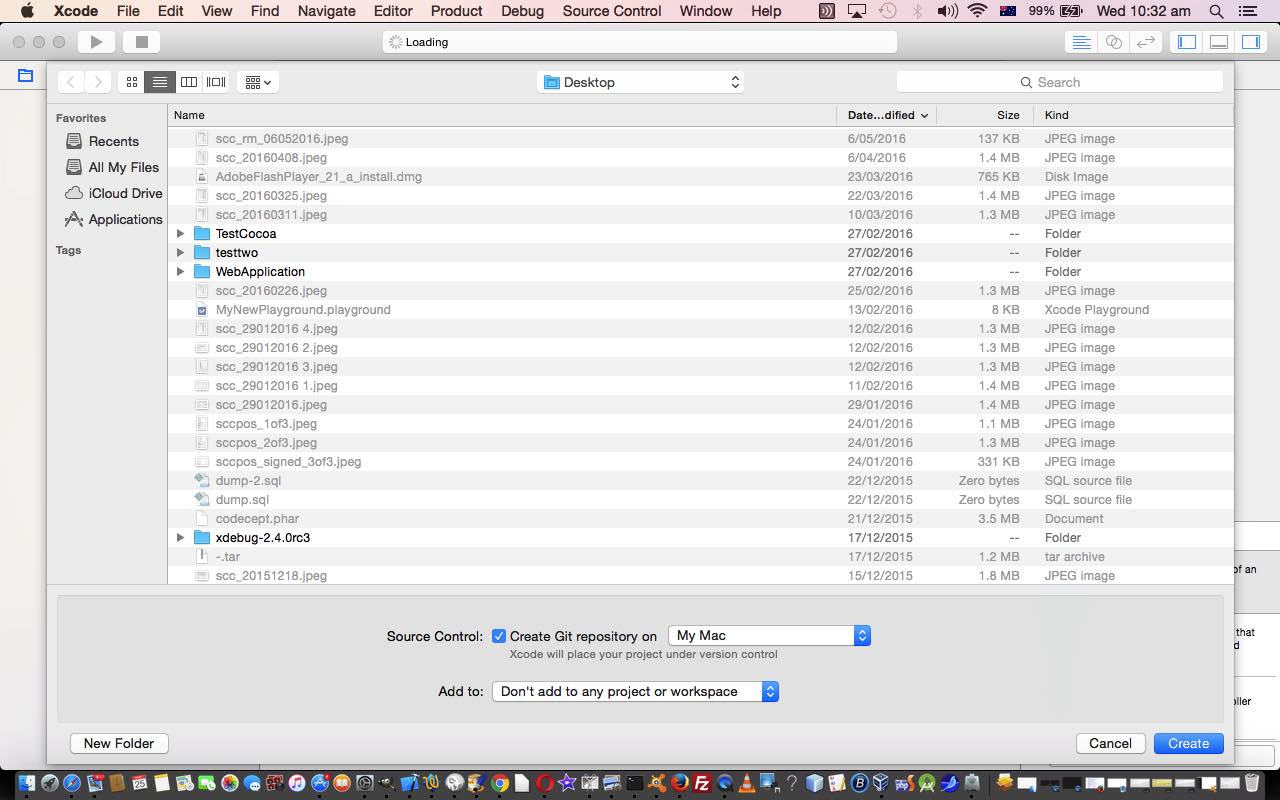Click the Kind column header
Image resolution: width=1280 pixels, height=800 pixels.
[1134, 115]
